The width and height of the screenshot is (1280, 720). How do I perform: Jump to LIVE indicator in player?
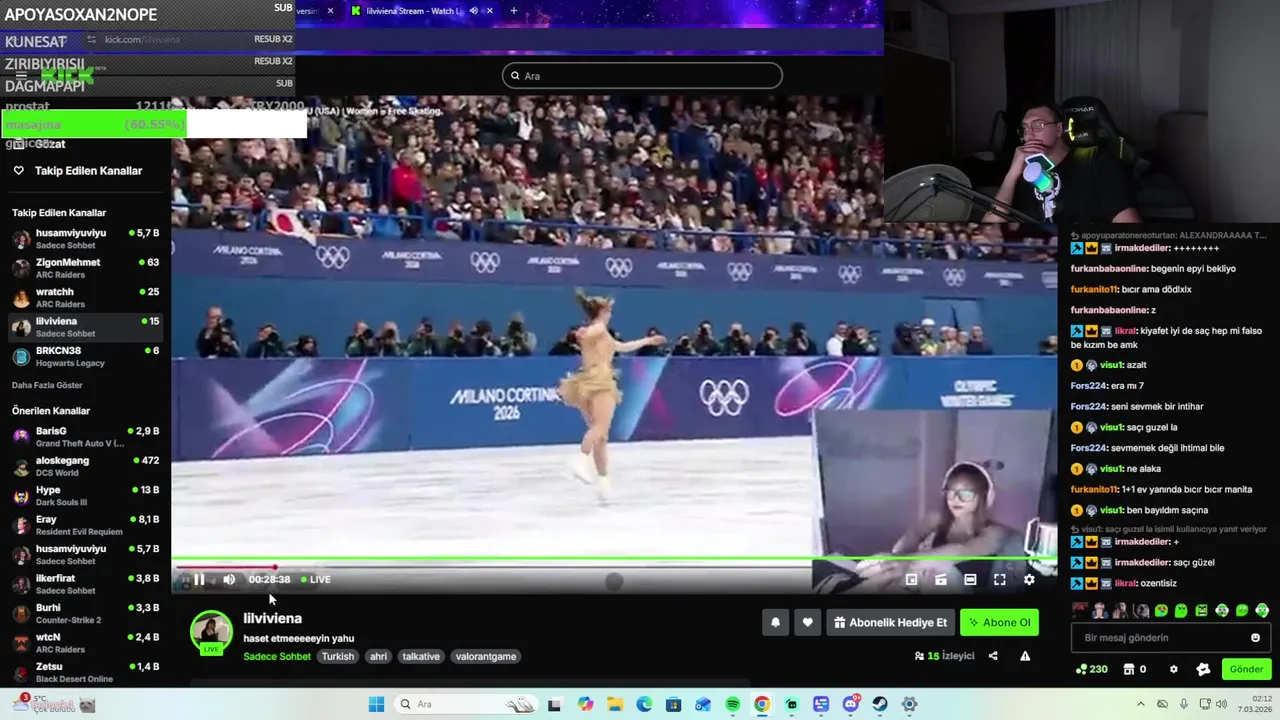click(316, 579)
